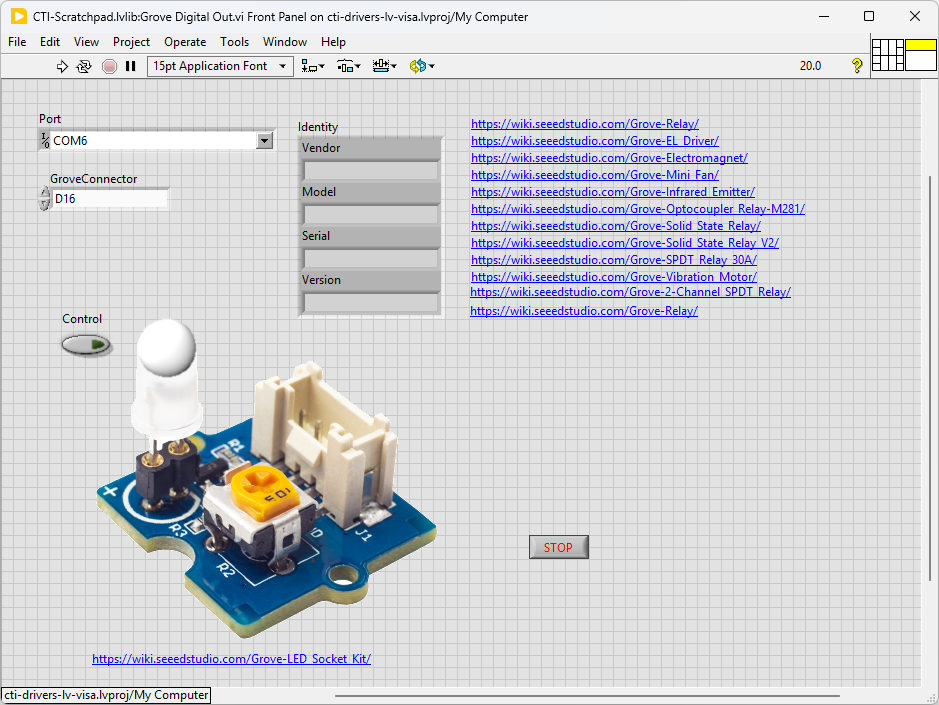Click the Run Continuously button

click(x=84, y=66)
